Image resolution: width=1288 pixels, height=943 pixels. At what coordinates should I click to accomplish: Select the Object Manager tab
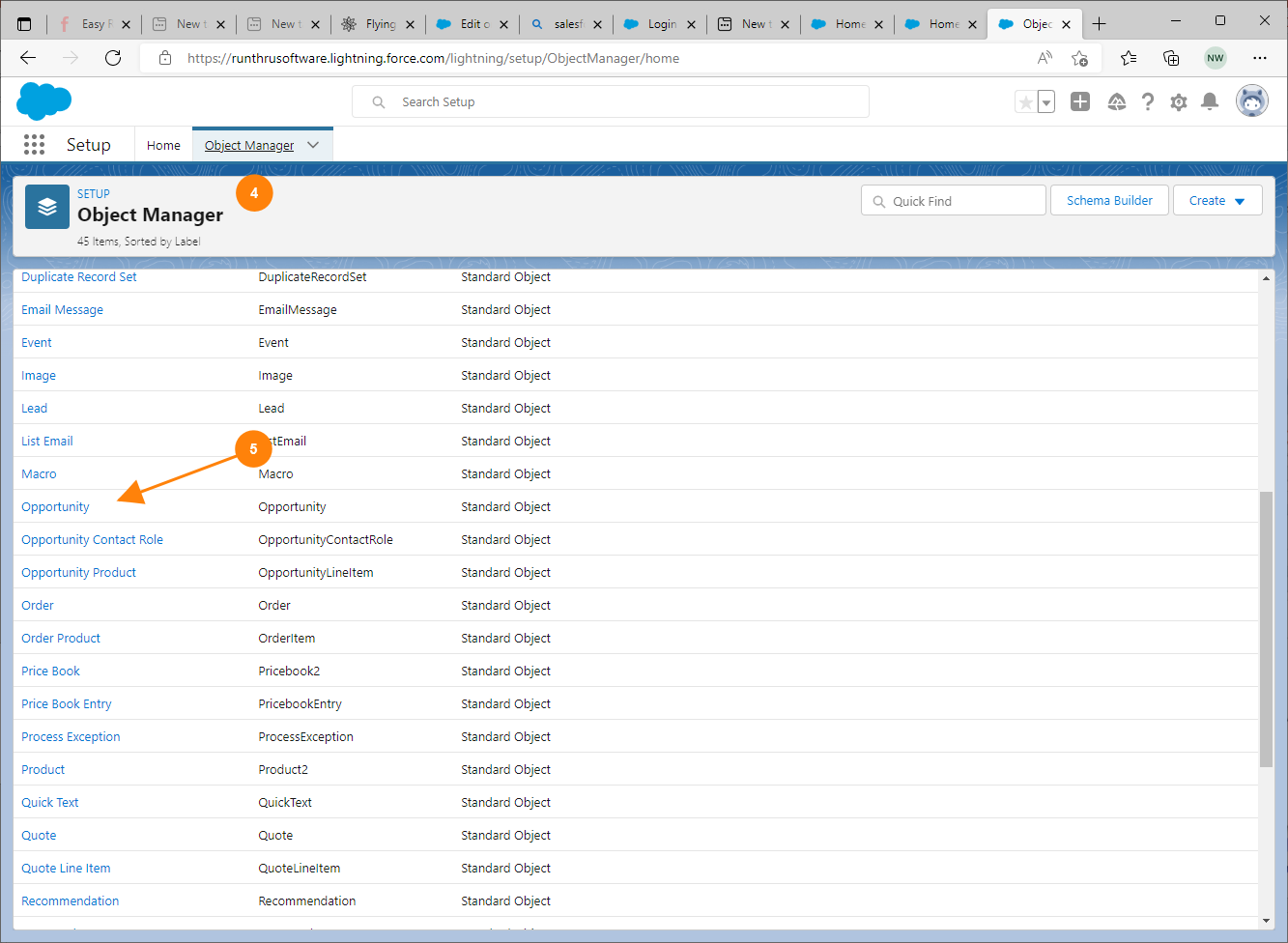tap(249, 145)
